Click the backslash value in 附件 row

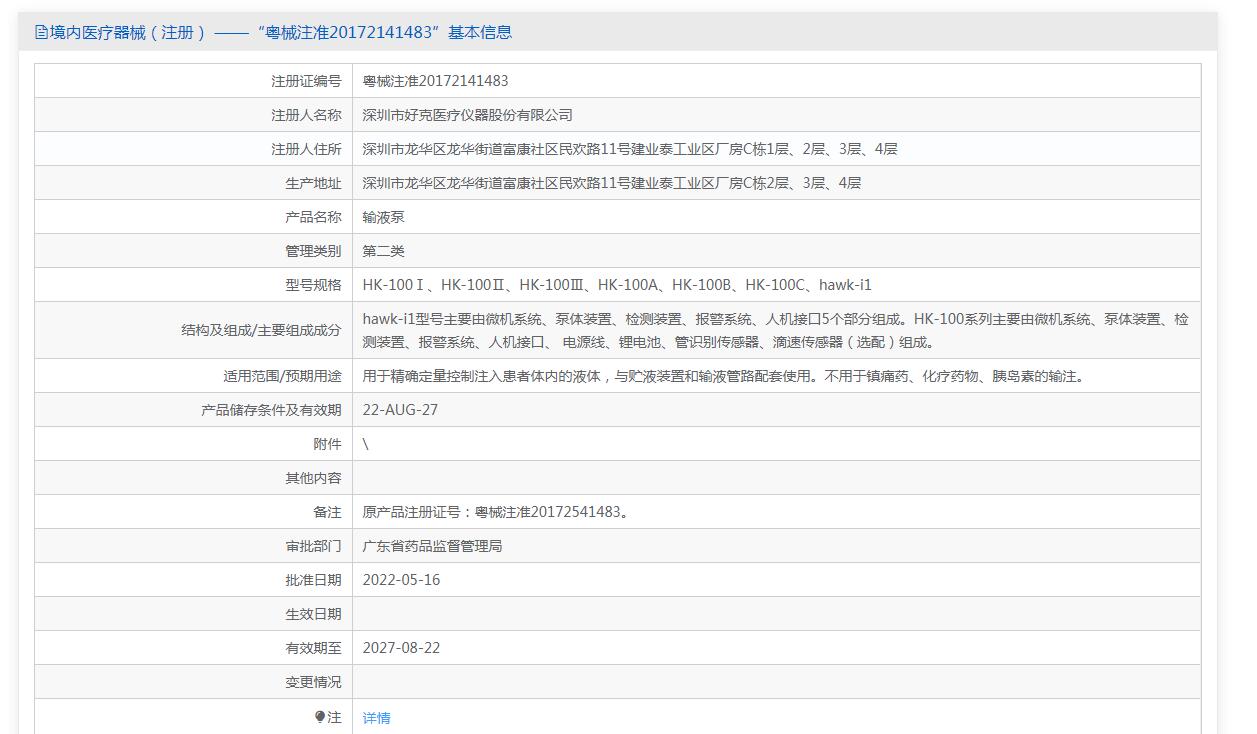pyautogui.click(x=366, y=444)
